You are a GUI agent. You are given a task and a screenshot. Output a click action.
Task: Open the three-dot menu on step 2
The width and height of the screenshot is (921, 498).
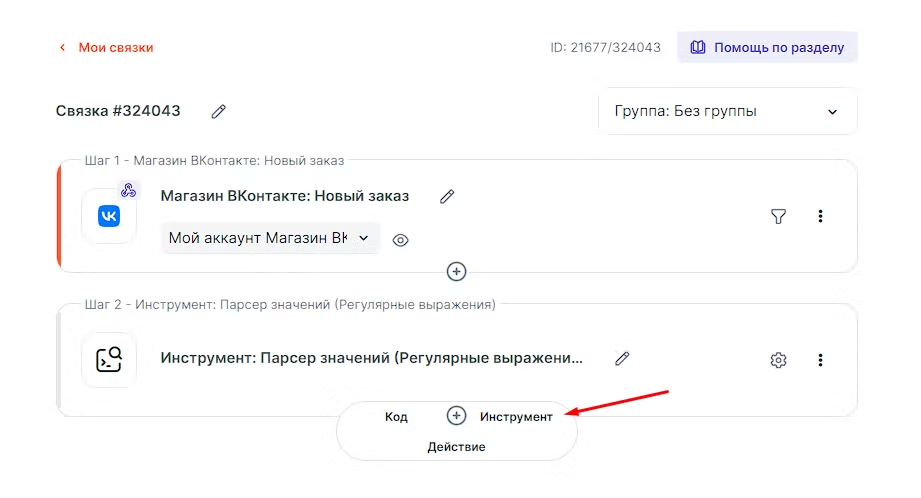820,360
